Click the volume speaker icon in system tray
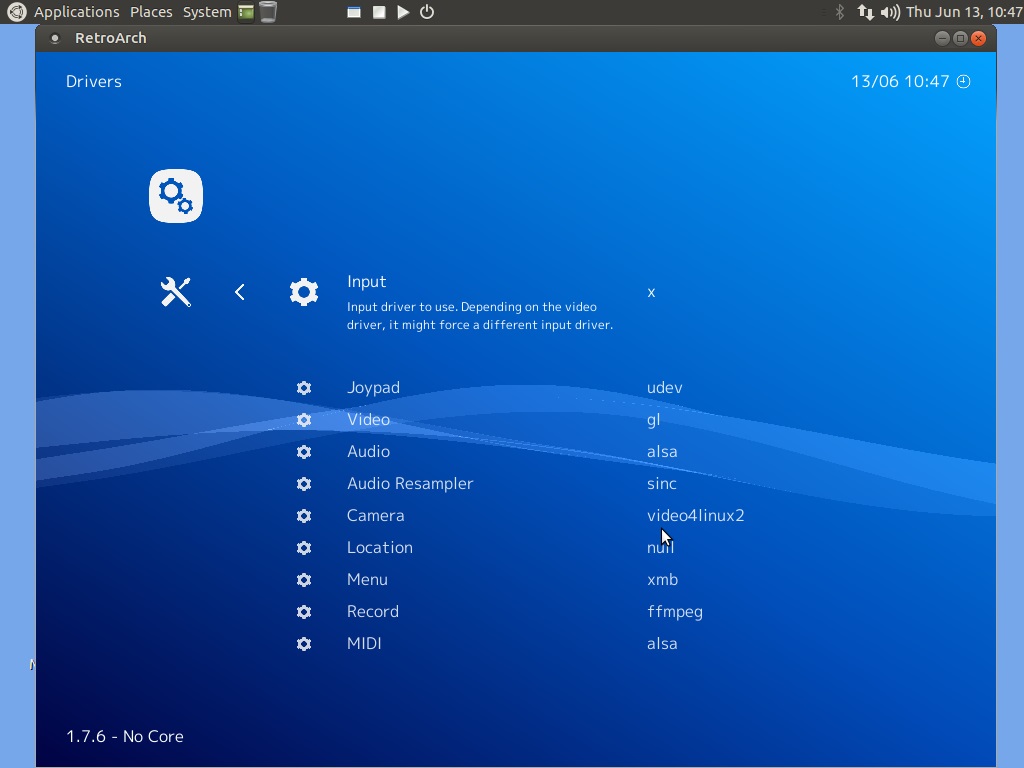Screen dimensions: 1024x768 coord(889,12)
